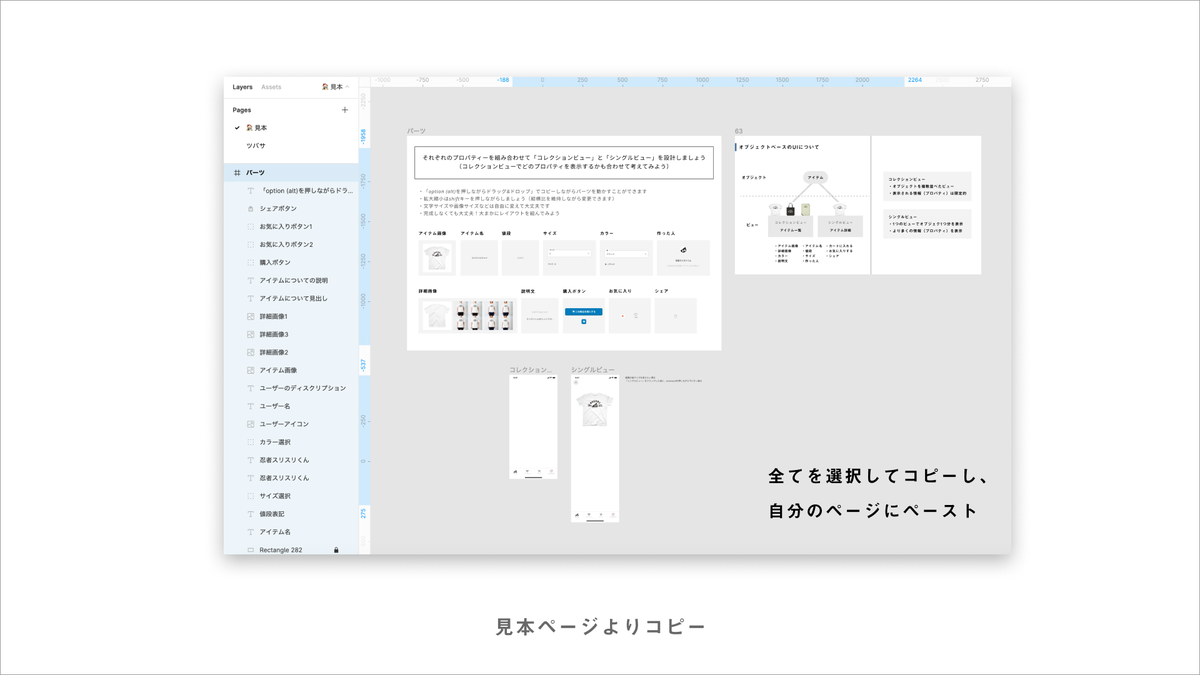Unlock the Rectangle 282 layer
This screenshot has height=675, width=1200.
335,549
